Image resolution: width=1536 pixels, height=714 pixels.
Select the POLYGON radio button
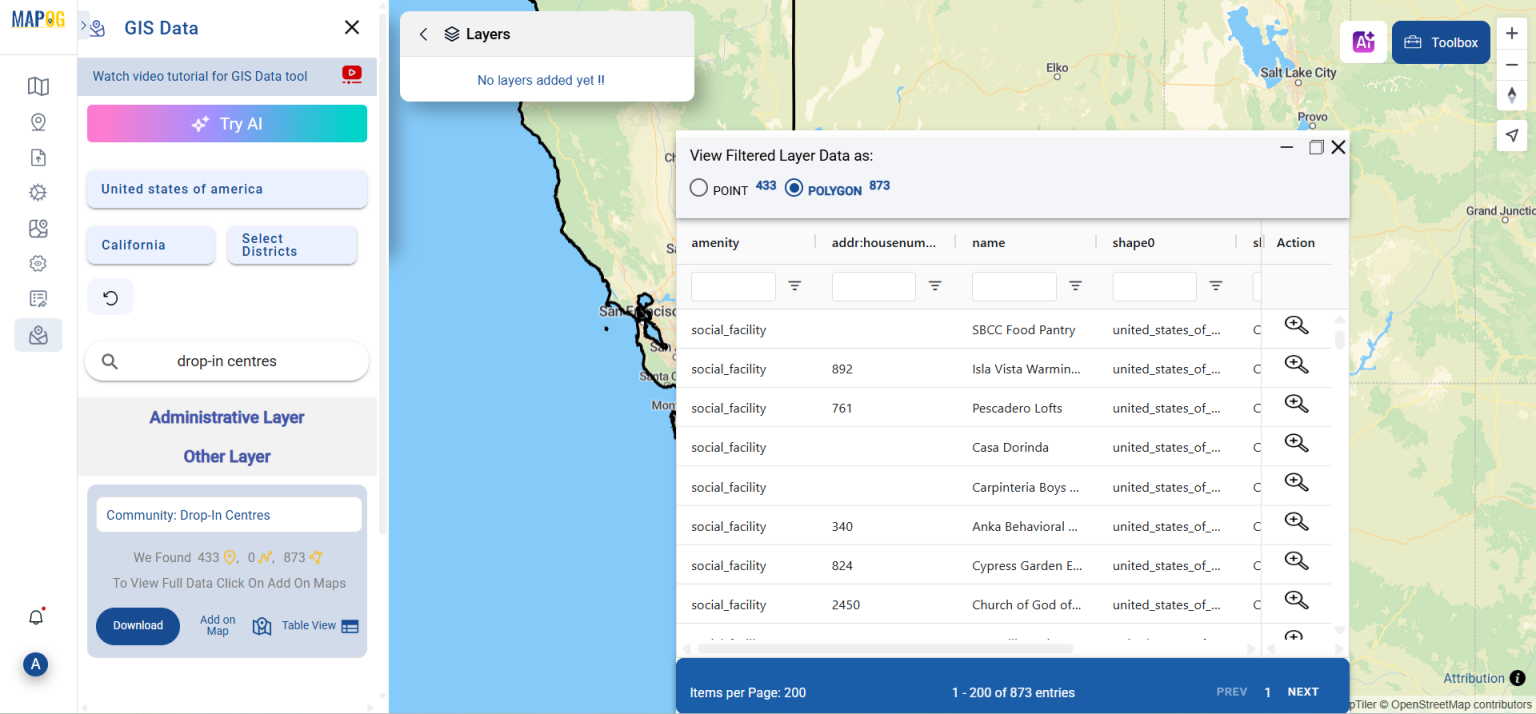coord(793,186)
